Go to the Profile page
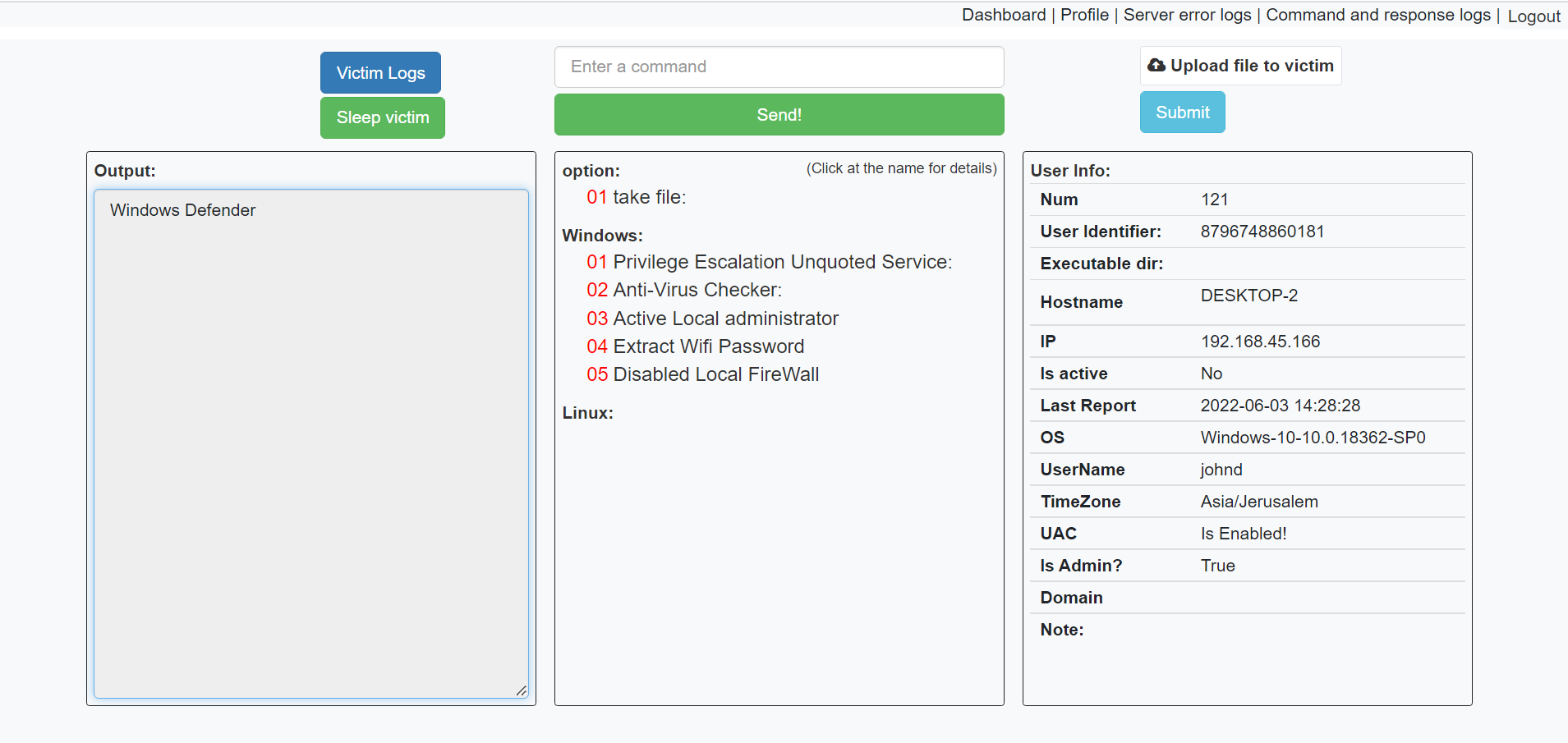 coord(1084,15)
